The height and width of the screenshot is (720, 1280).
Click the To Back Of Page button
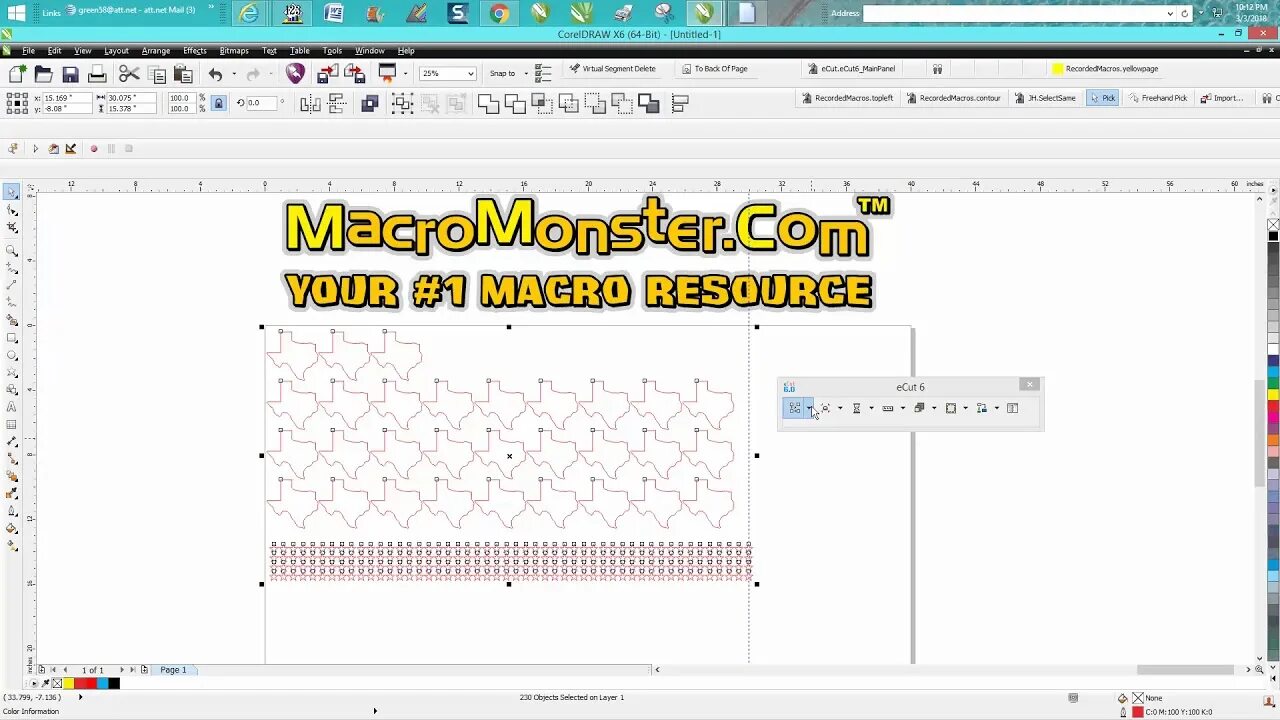click(715, 69)
